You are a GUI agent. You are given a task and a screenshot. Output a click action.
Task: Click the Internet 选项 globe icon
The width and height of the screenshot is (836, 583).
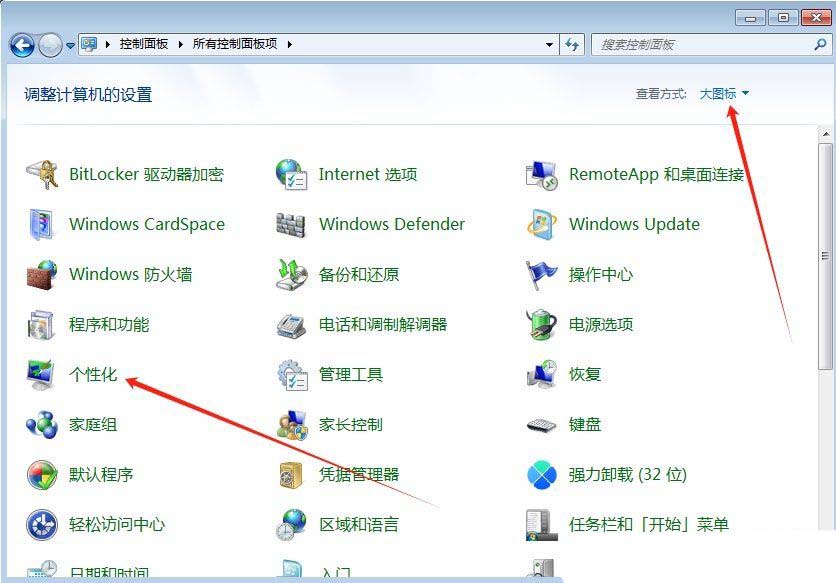(x=291, y=174)
